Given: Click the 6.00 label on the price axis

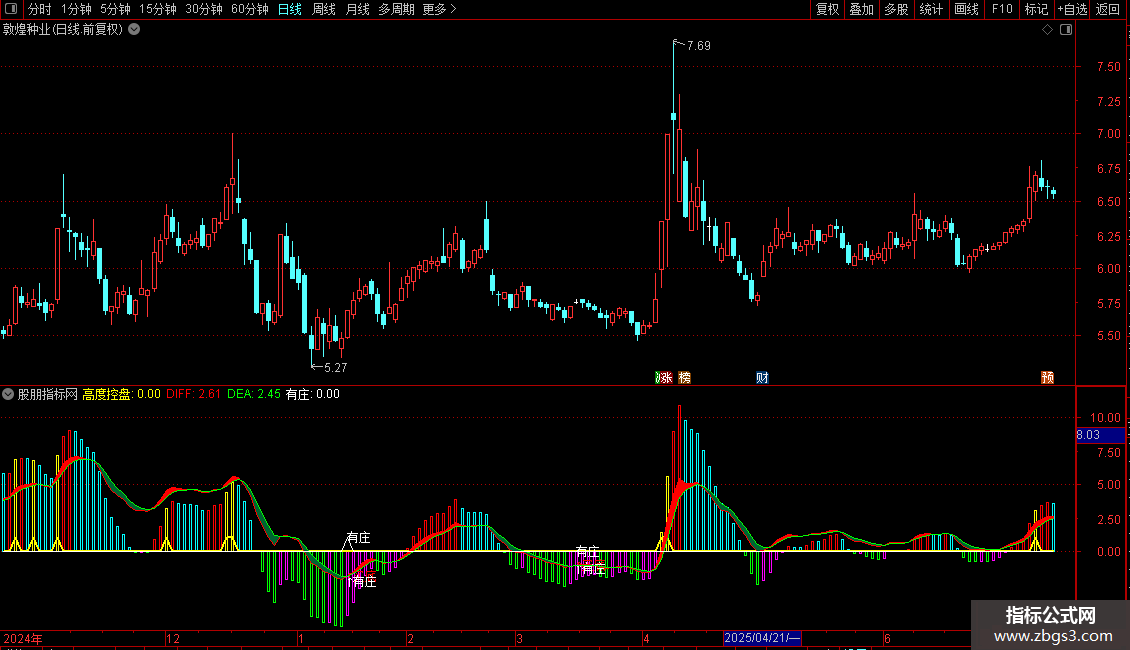Looking at the screenshot, I should point(1108,269).
